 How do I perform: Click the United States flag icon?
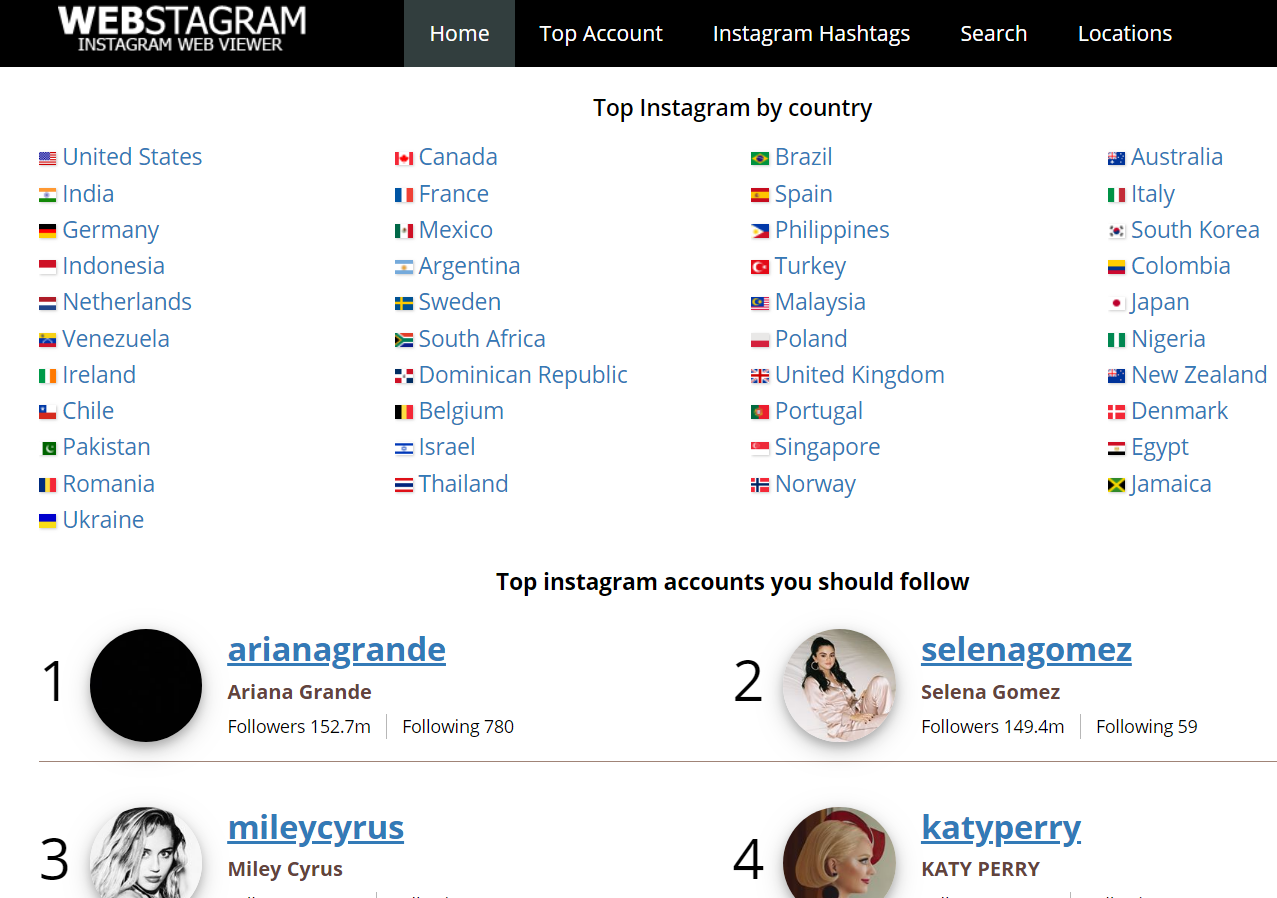point(48,158)
